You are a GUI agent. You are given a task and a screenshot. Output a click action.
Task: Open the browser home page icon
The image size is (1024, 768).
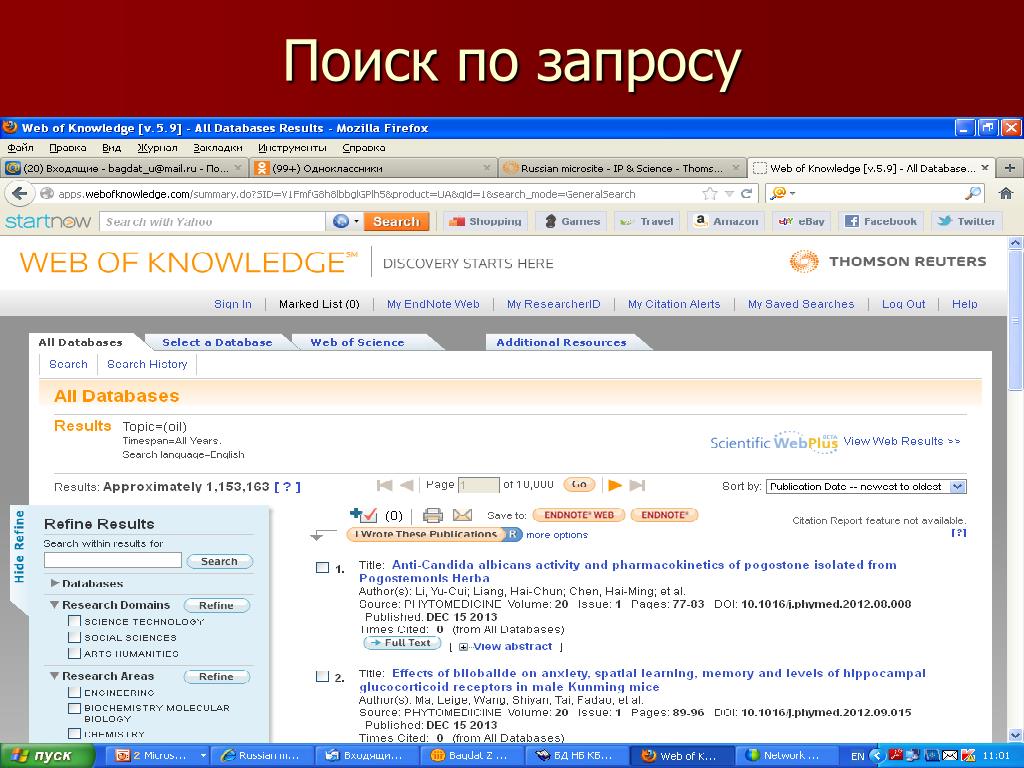1006,193
